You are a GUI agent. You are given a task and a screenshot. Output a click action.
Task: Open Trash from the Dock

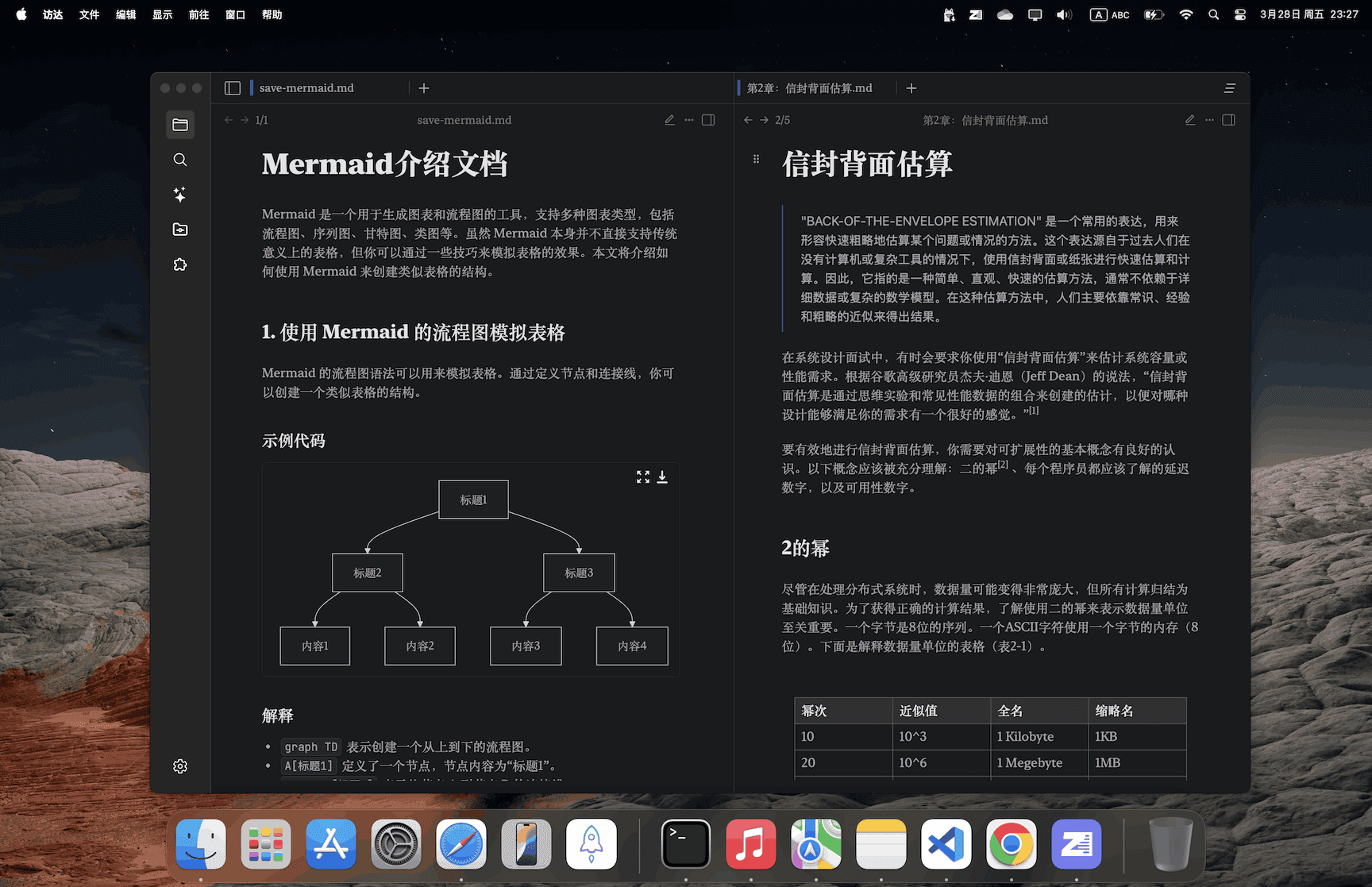point(1171,844)
